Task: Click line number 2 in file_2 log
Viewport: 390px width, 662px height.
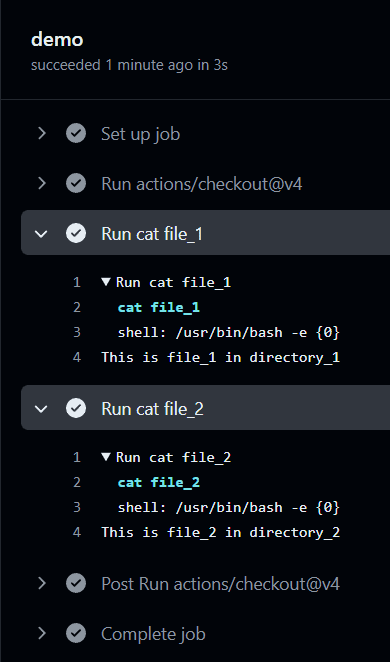Action: tap(76, 482)
